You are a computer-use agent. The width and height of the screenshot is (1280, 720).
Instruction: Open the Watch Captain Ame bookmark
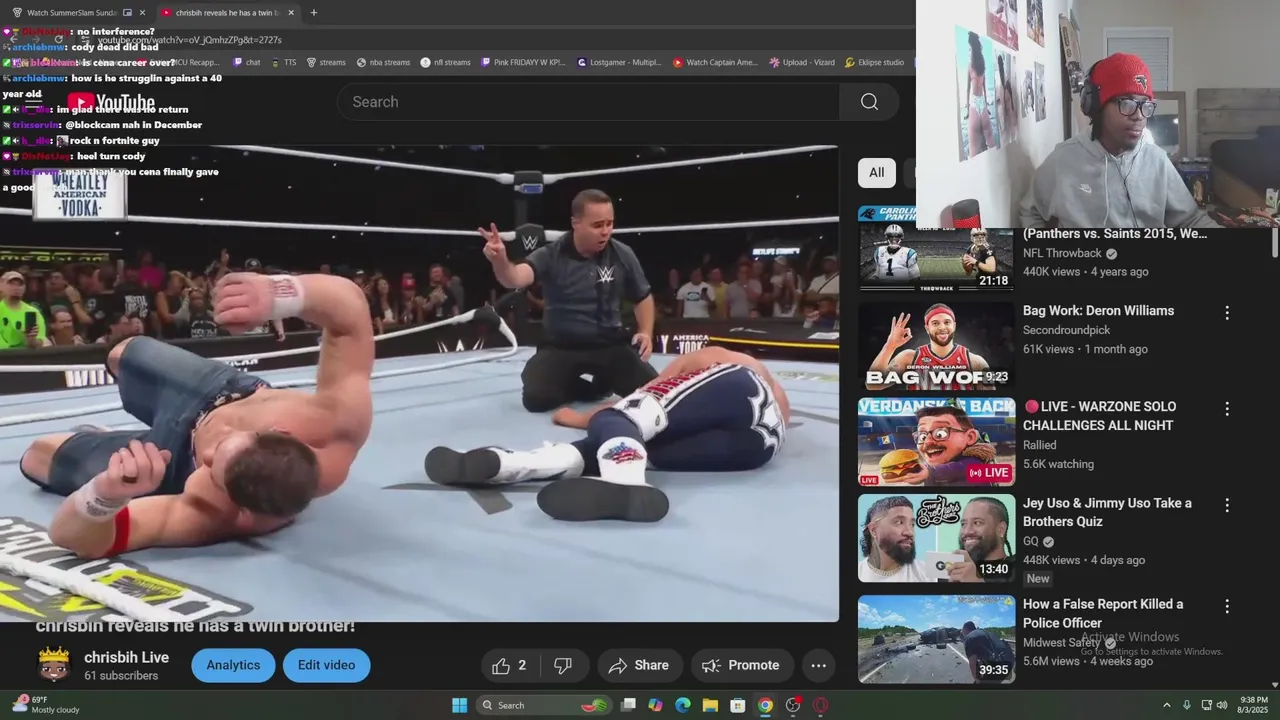click(715, 62)
